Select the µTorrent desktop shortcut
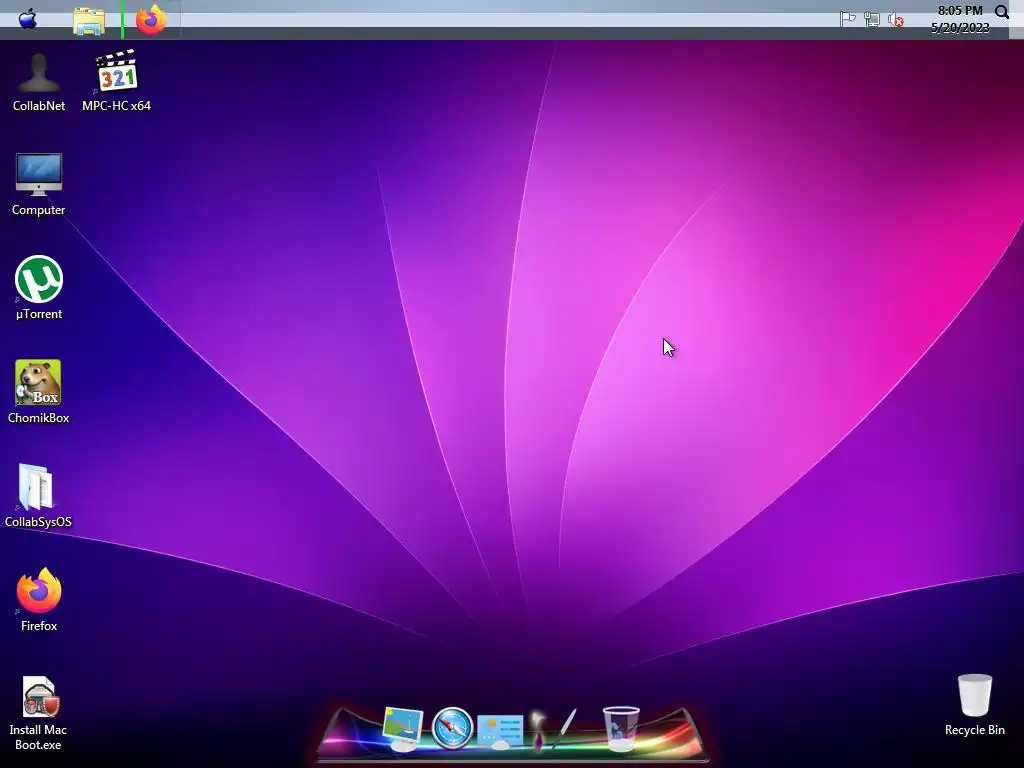Image resolution: width=1024 pixels, height=768 pixels. click(39, 287)
